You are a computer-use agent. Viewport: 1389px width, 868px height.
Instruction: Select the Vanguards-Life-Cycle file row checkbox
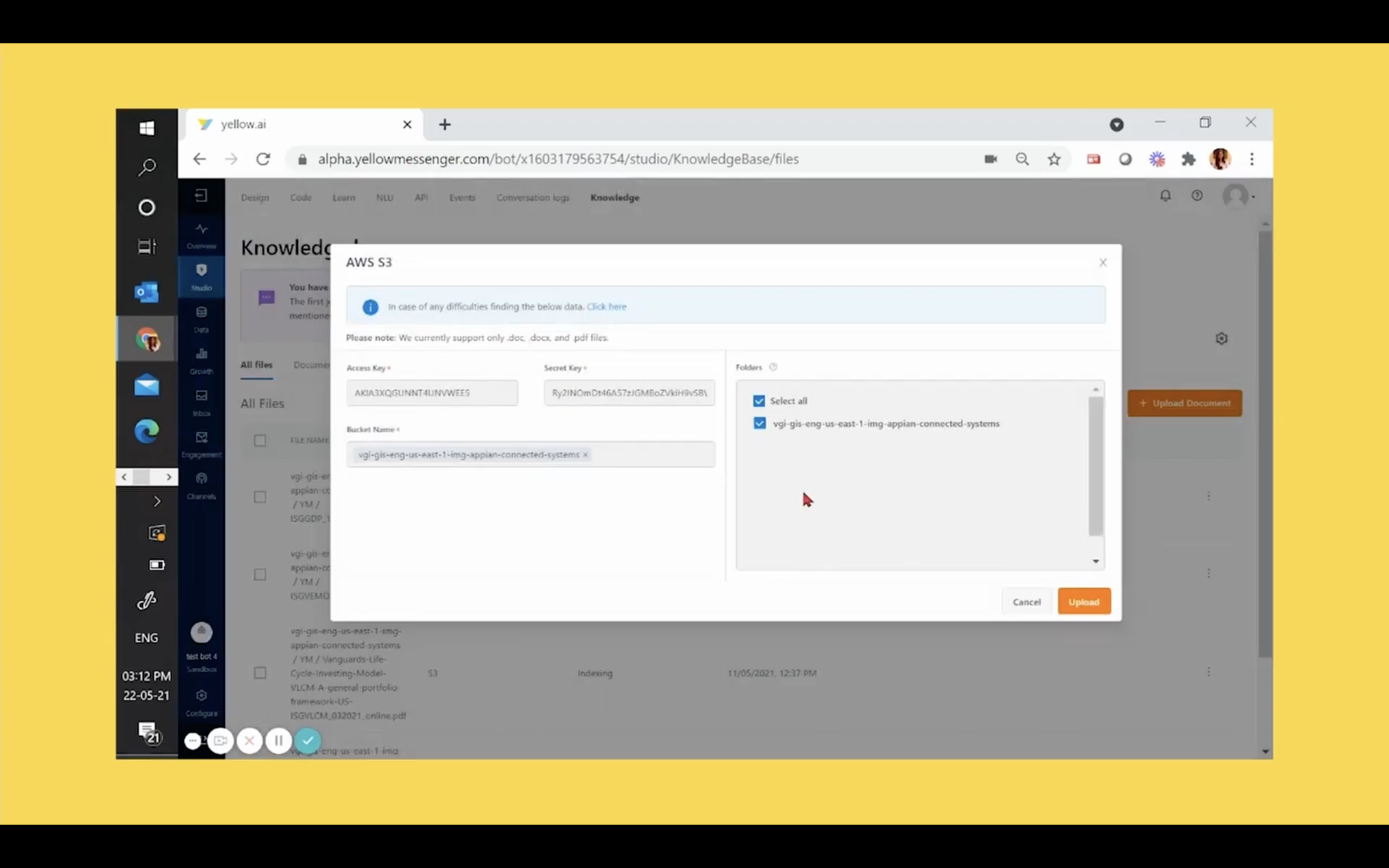tap(260, 673)
